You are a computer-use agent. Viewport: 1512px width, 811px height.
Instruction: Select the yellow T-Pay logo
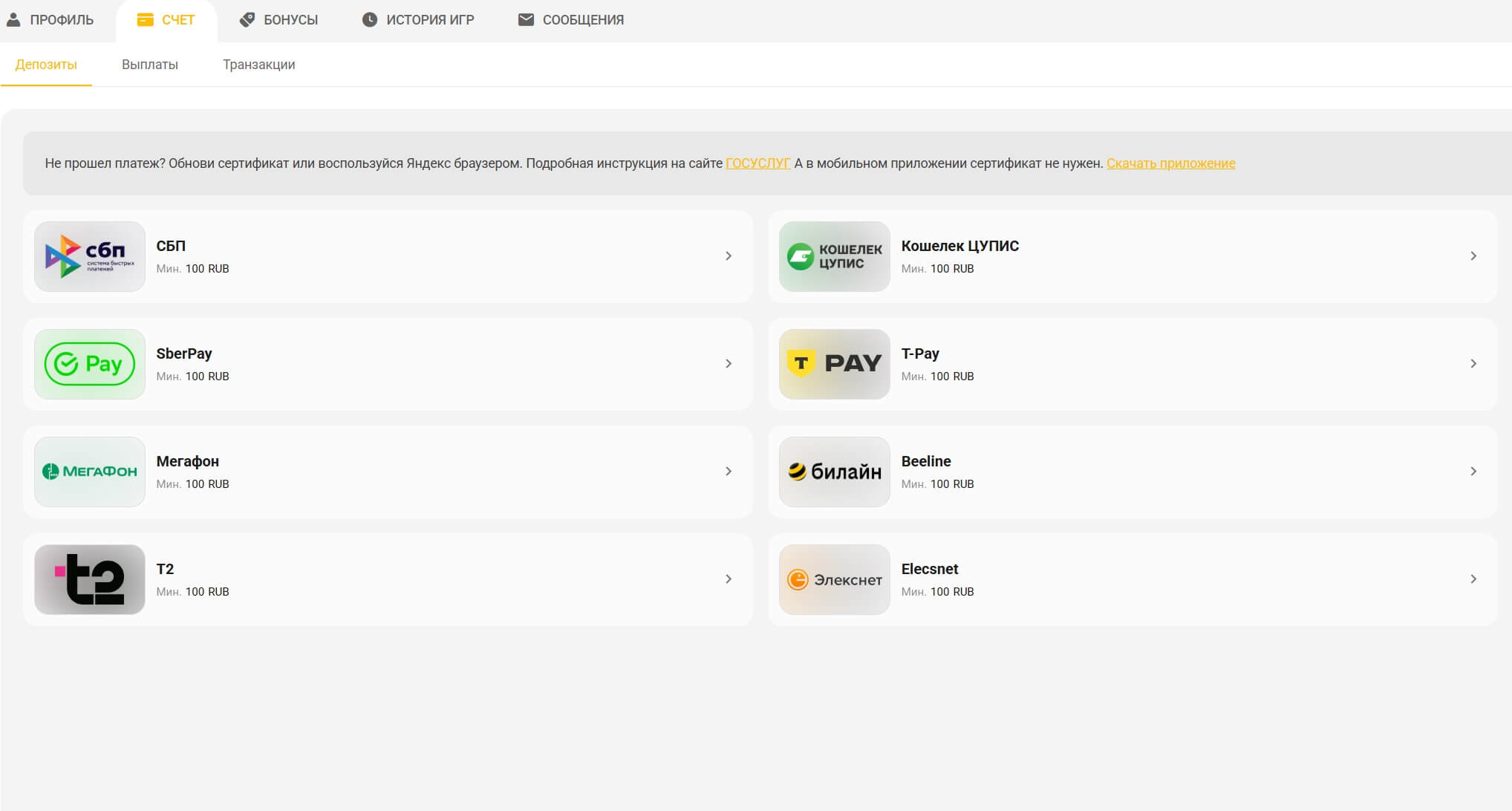pos(834,364)
